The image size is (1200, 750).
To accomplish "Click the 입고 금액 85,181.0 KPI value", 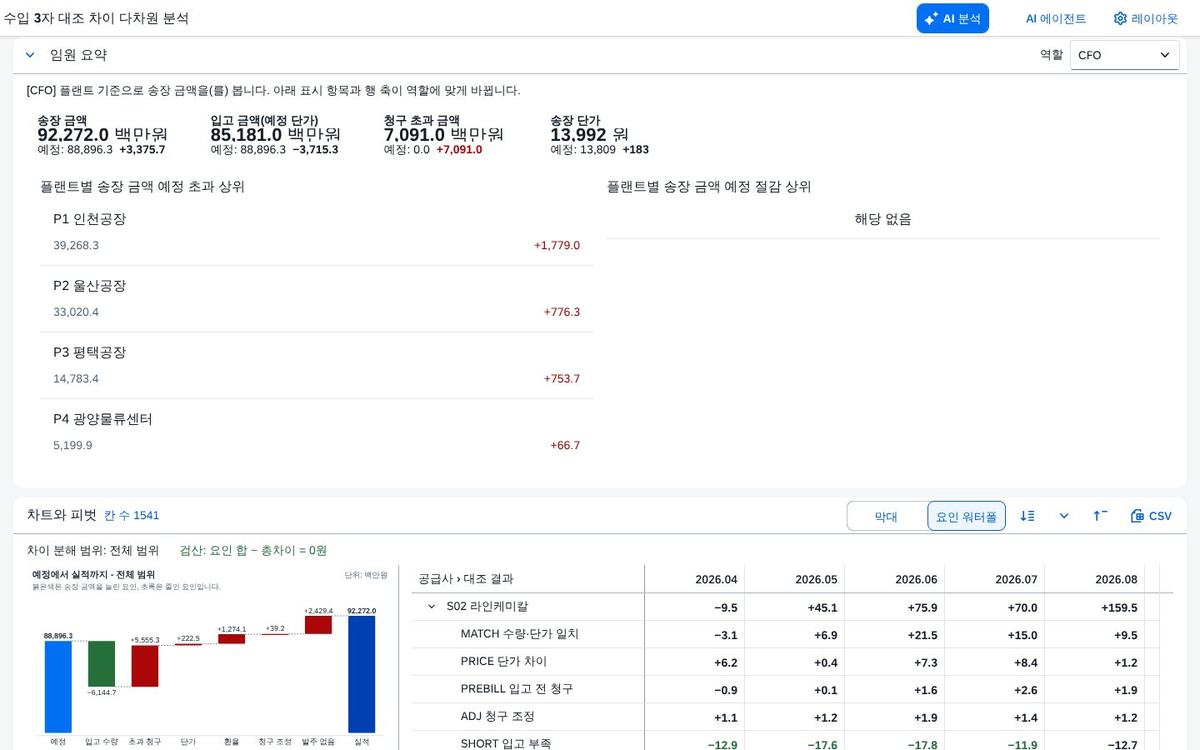I will pyautogui.click(x=275, y=134).
